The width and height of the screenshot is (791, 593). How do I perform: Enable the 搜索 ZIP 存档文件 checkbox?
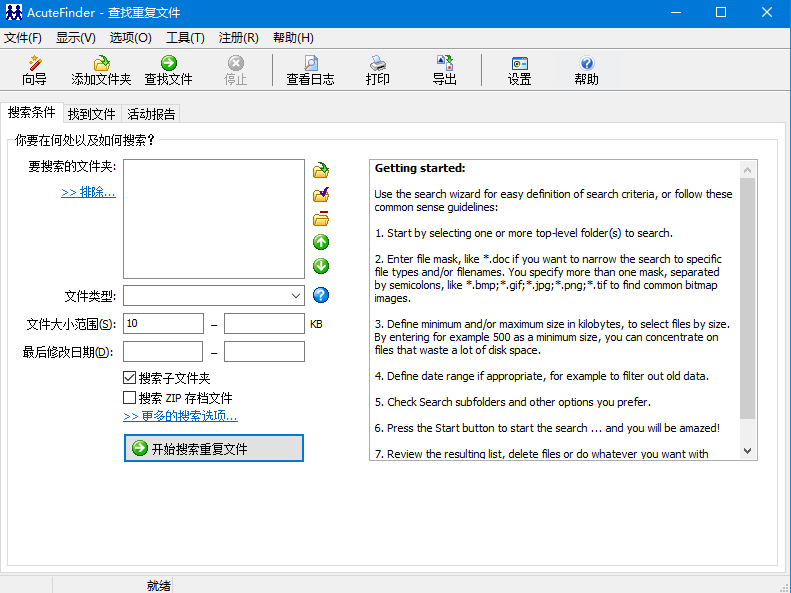(x=130, y=398)
